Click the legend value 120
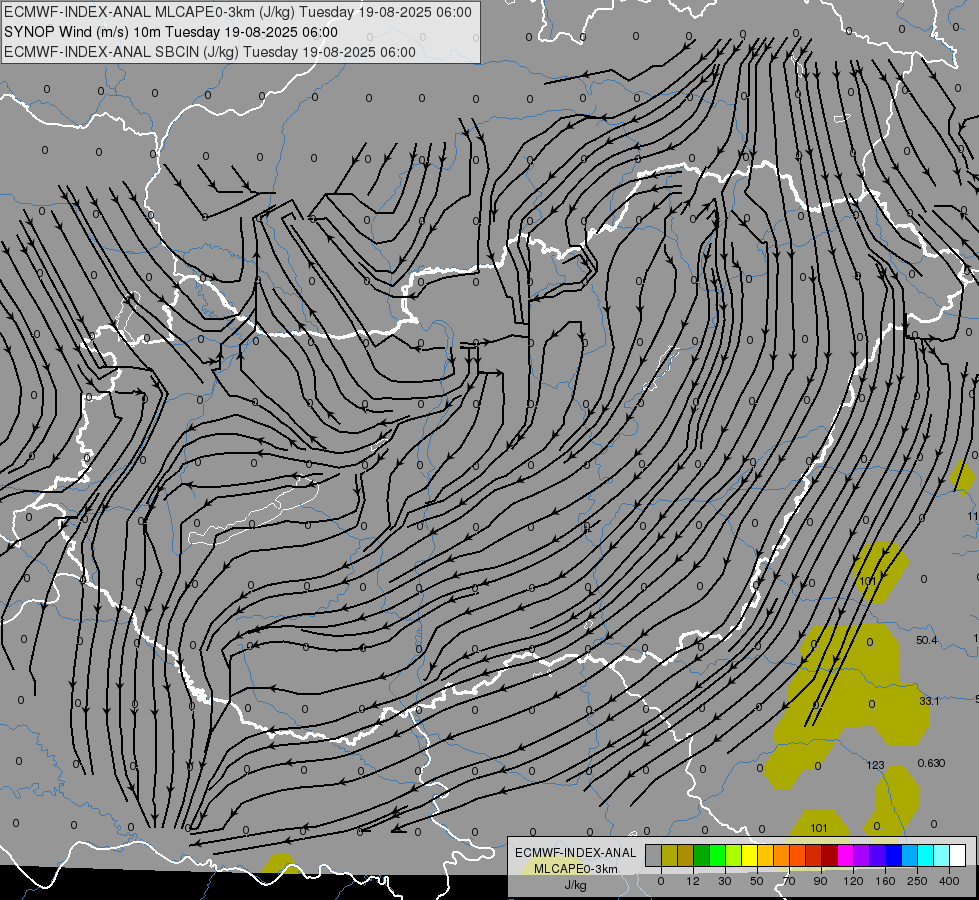 tap(853, 881)
